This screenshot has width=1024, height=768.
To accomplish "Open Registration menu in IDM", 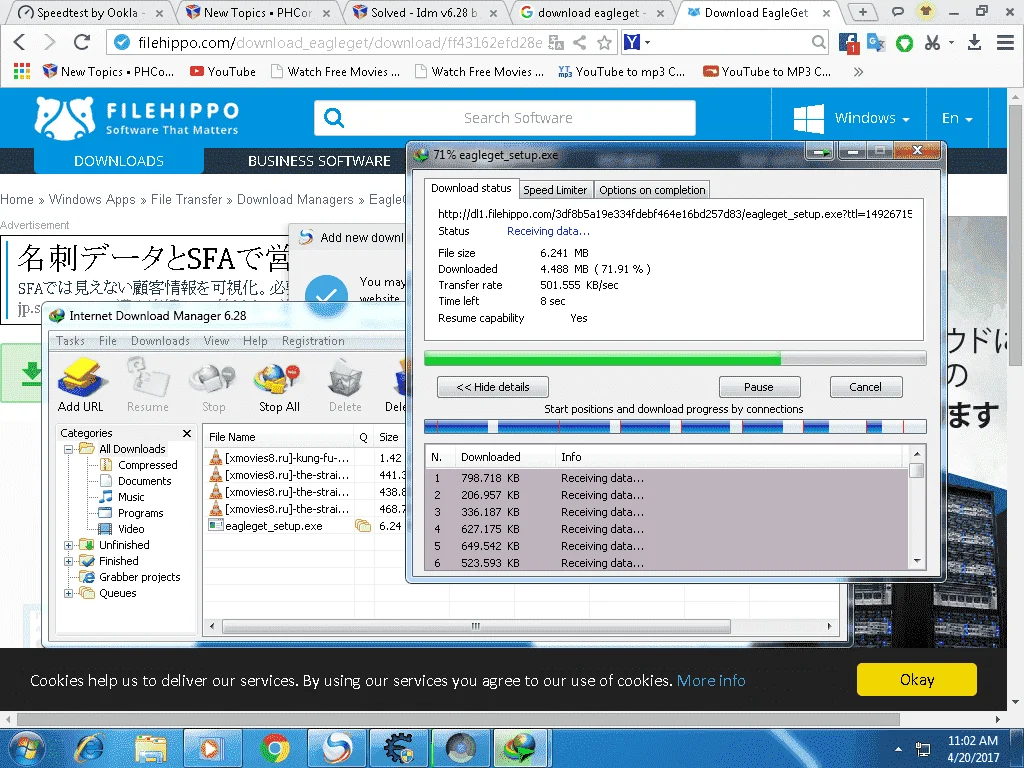I will point(313,341).
